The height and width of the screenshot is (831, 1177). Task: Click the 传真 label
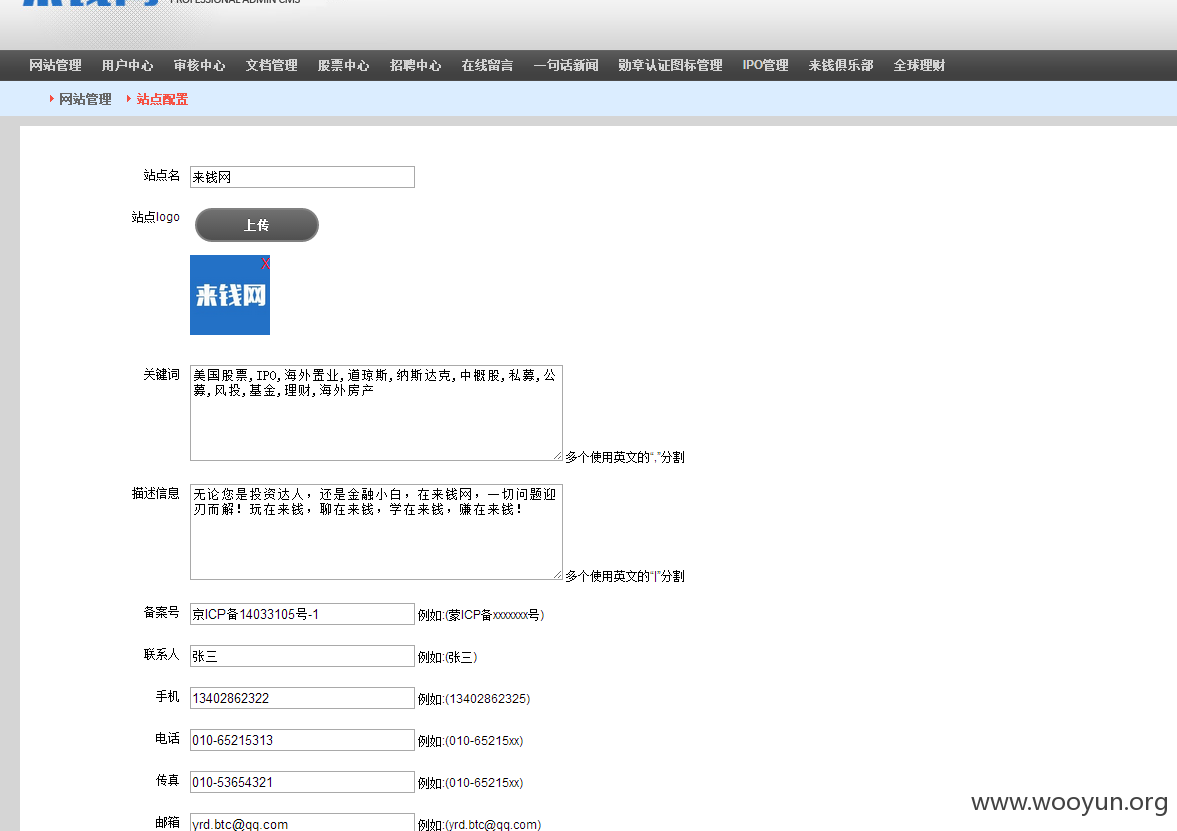pos(167,781)
